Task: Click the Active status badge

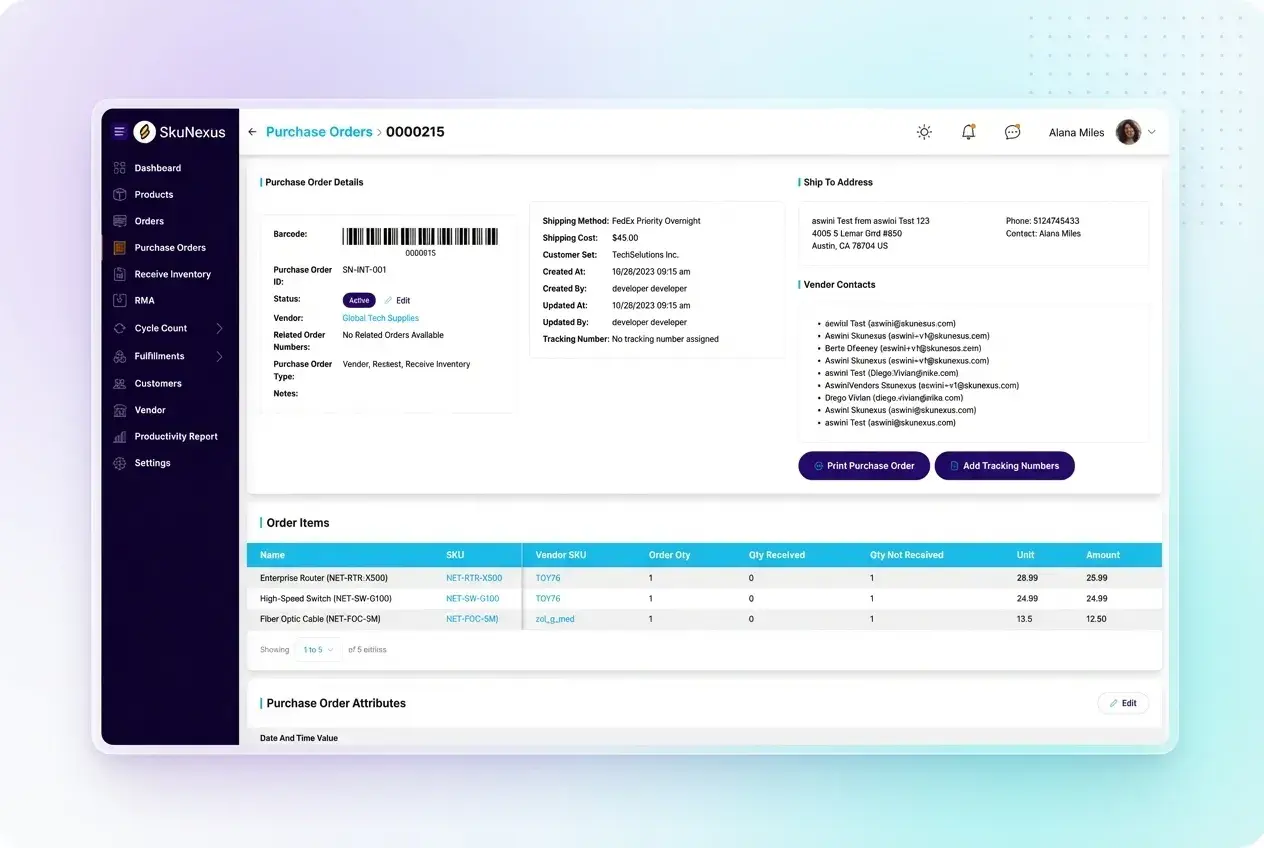Action: click(359, 300)
